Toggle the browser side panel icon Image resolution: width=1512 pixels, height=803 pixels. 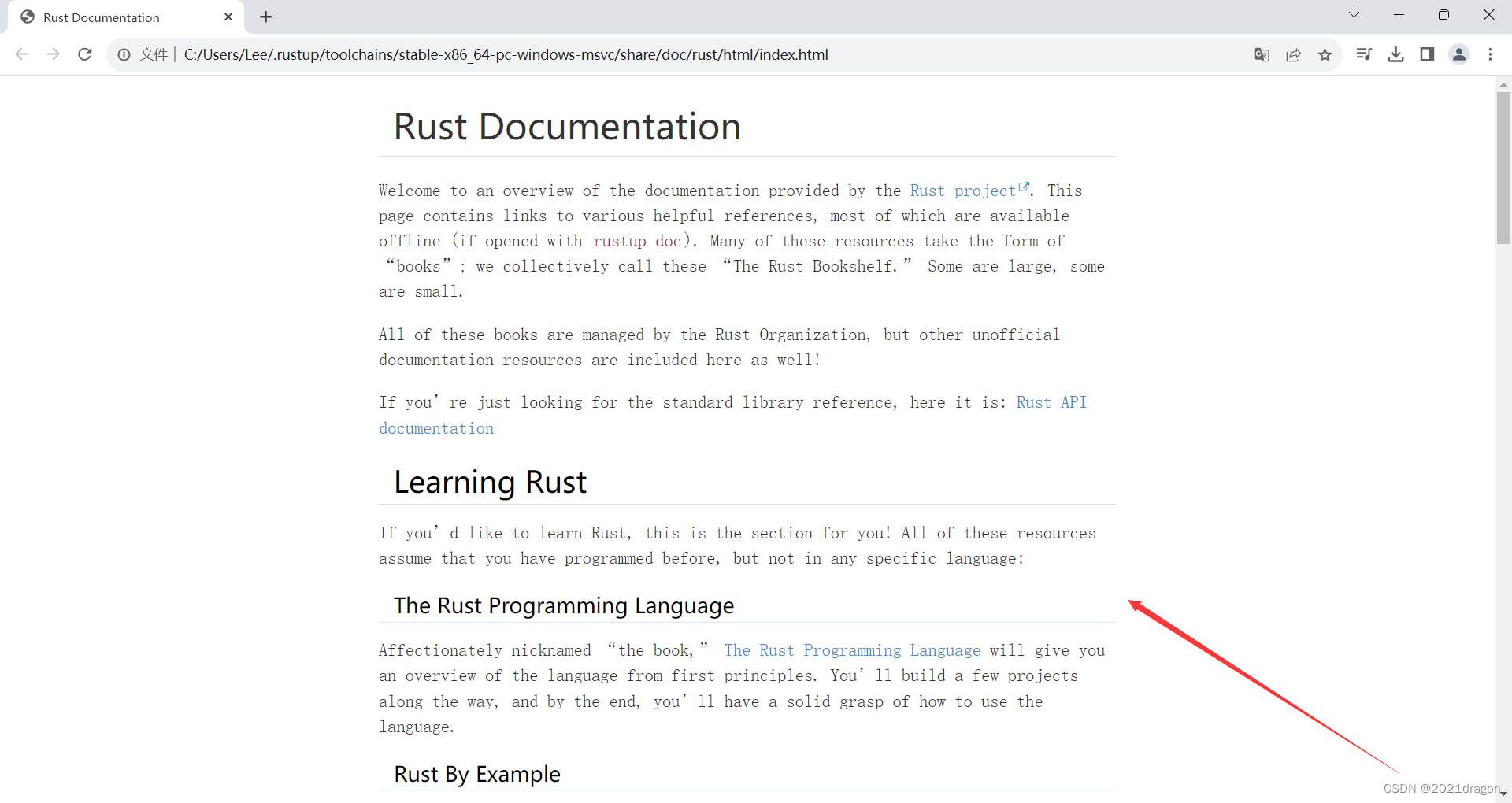1427,54
